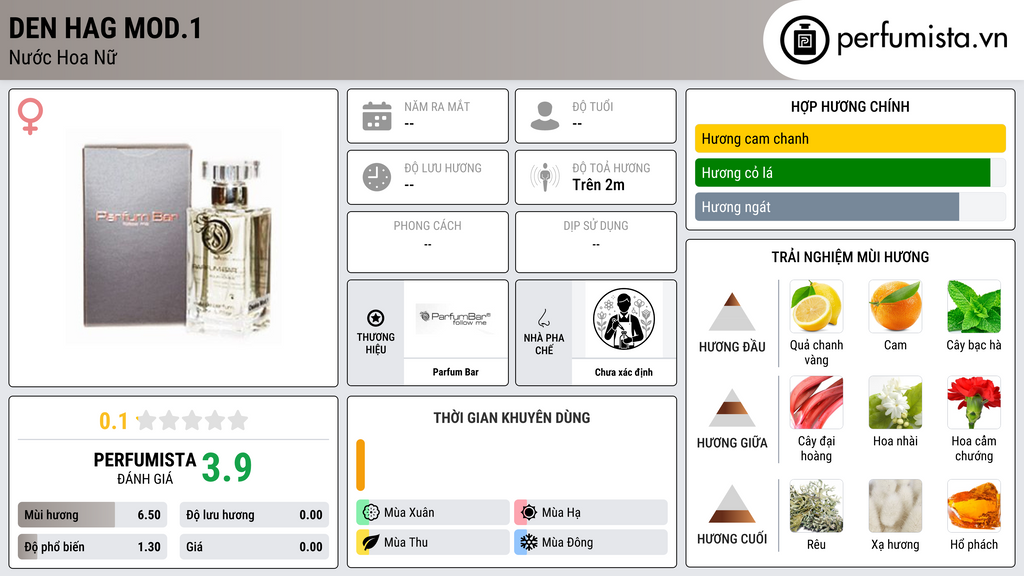Select the Xạ hương musk image

895,506
